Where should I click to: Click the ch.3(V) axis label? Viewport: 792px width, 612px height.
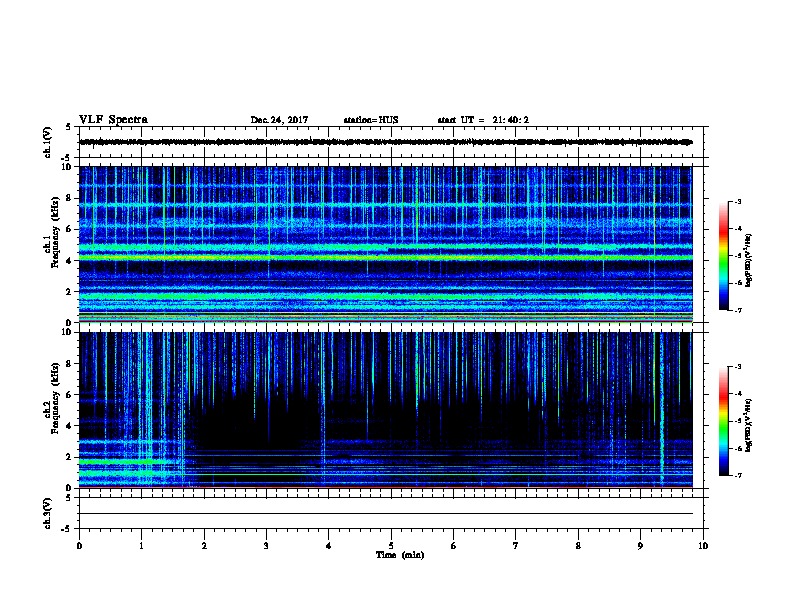48,514
